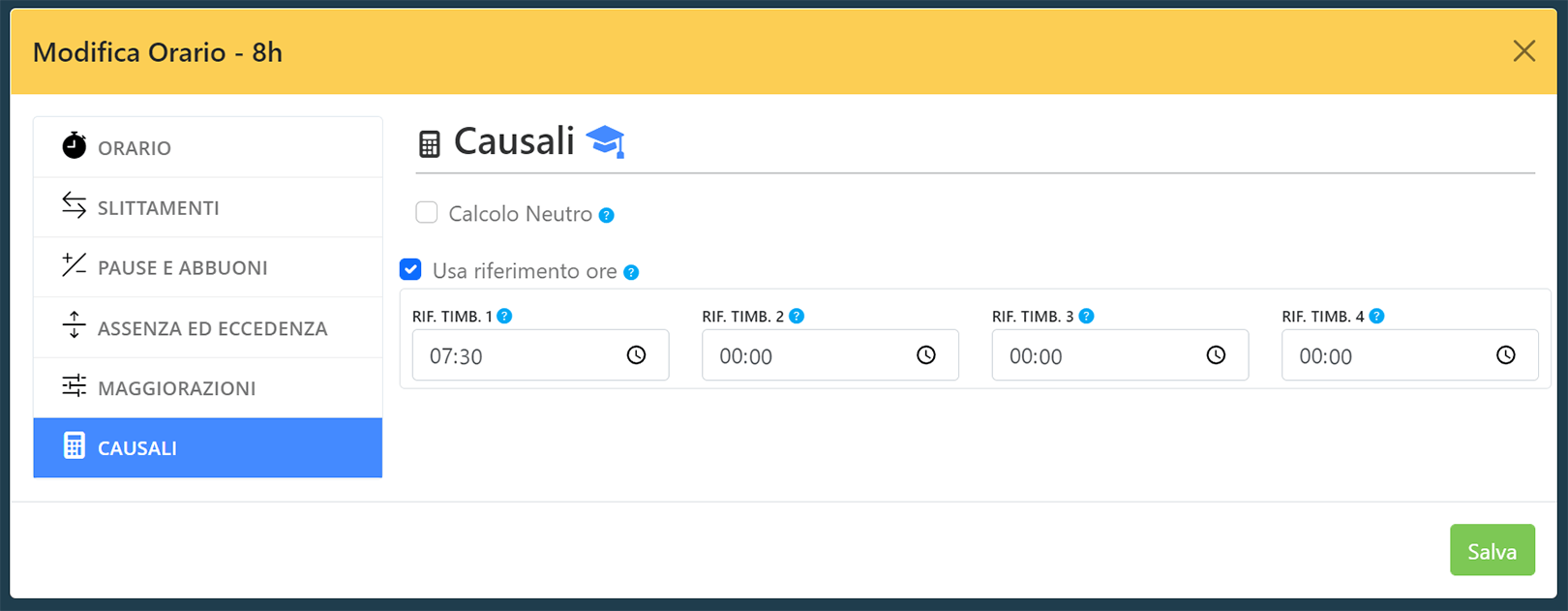Open time picker for RIF. TIMB. 2
Image resolution: width=1568 pixels, height=611 pixels.
[x=926, y=355]
